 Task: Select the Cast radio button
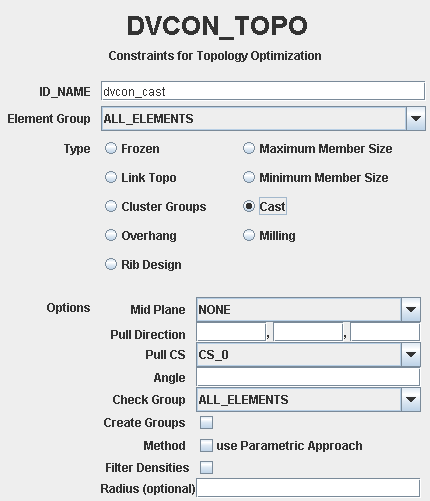249,206
